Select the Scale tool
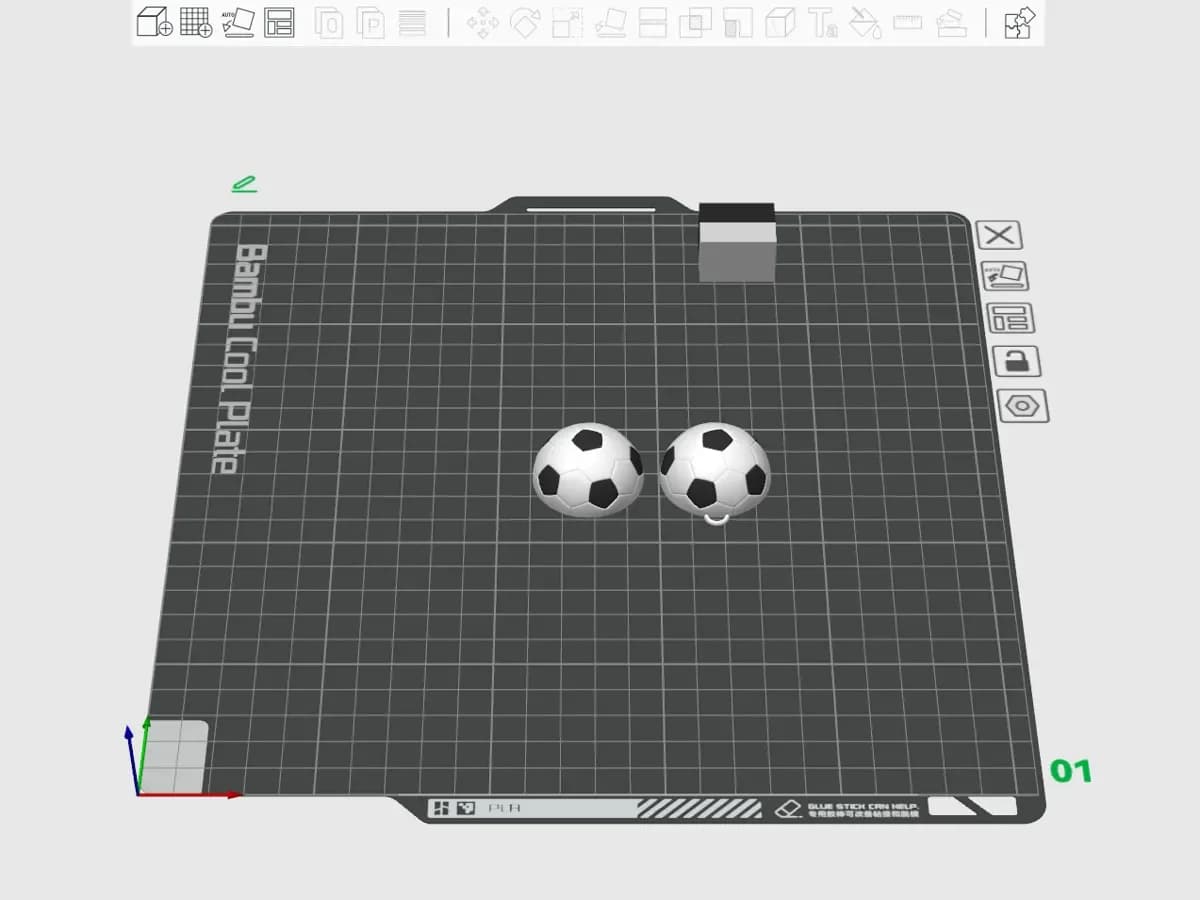 (567, 22)
